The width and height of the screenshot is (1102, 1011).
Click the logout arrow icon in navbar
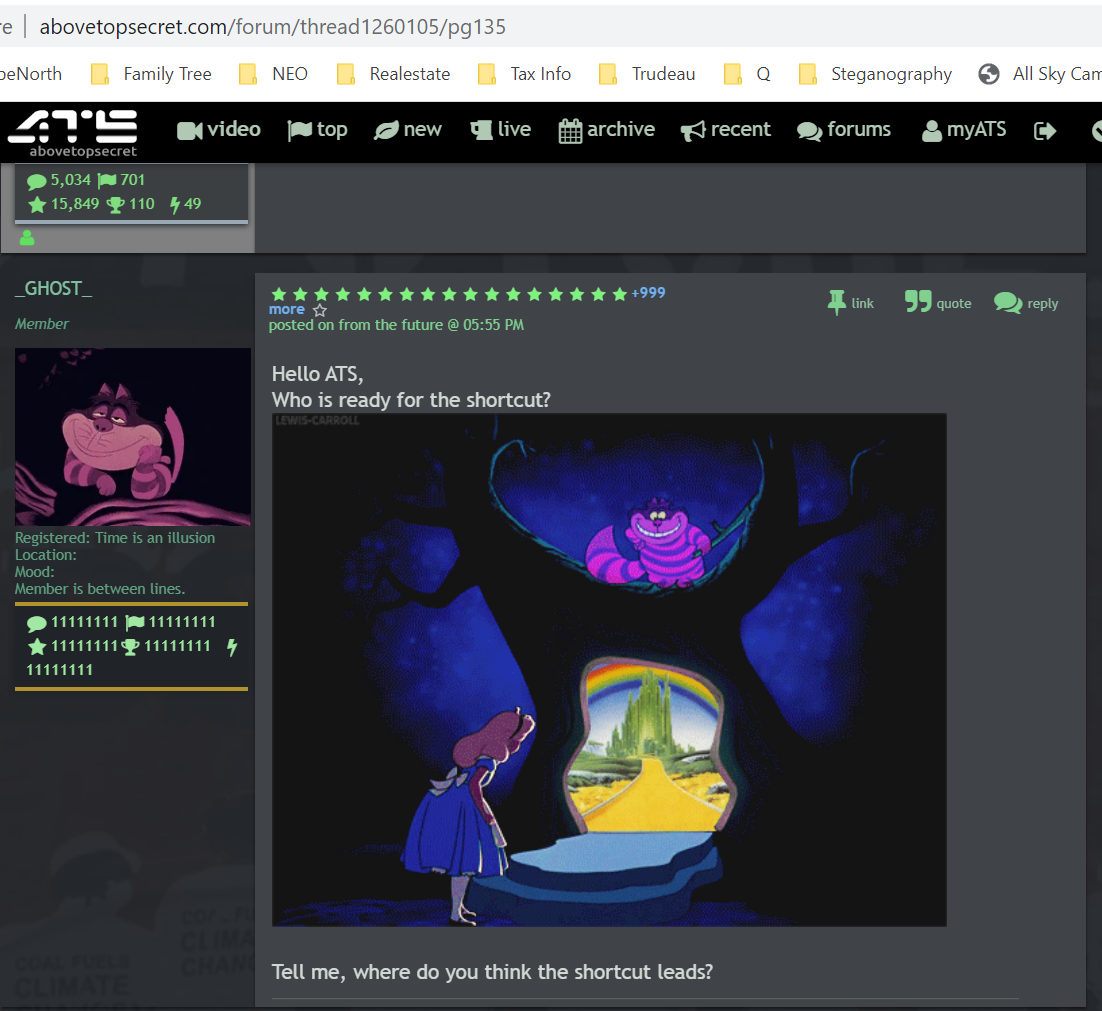(x=1045, y=131)
